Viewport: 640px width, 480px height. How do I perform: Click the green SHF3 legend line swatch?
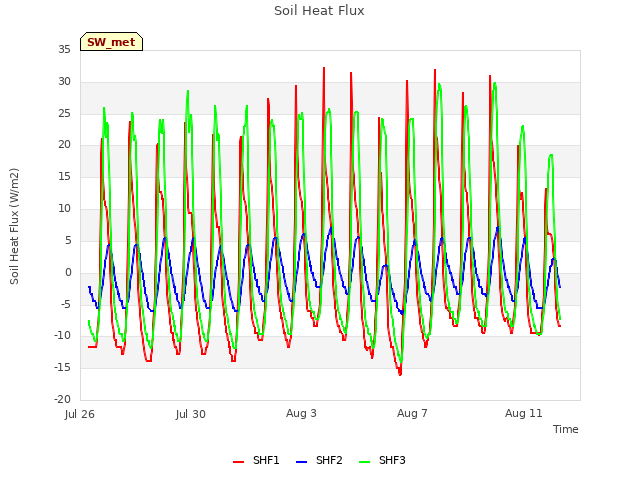(x=364, y=462)
